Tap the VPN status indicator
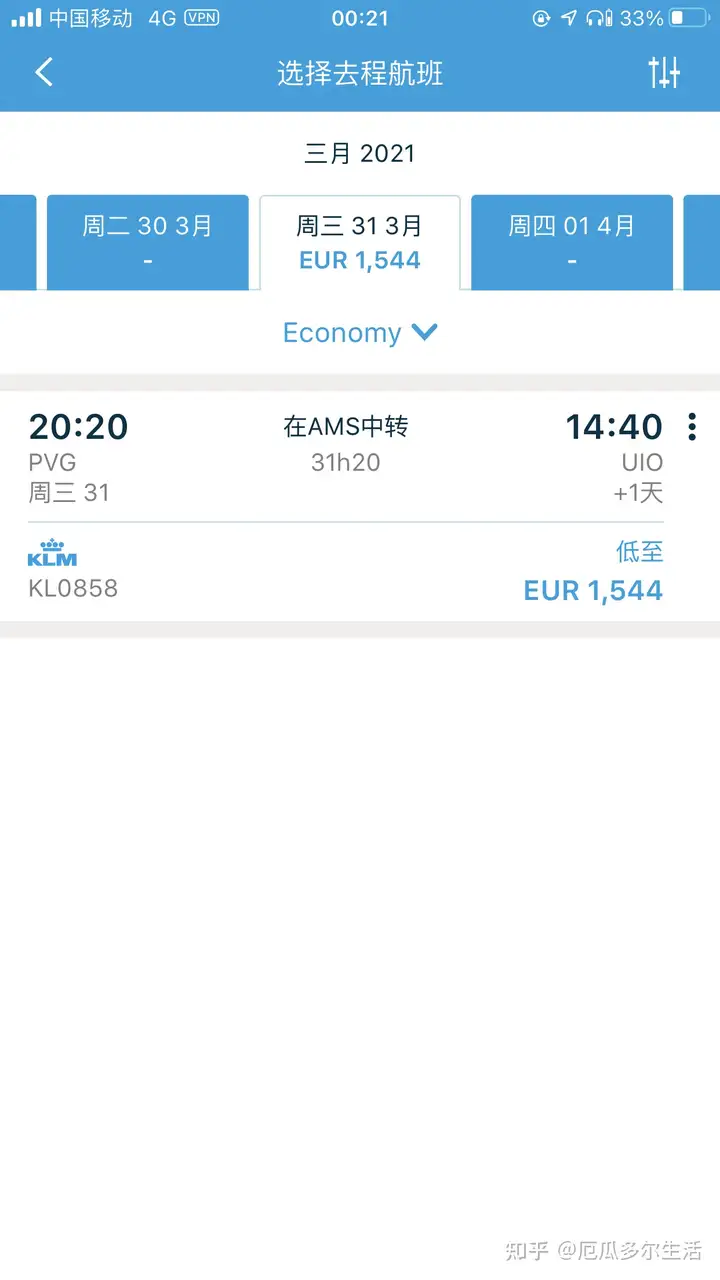The width and height of the screenshot is (720, 1280). click(x=202, y=18)
